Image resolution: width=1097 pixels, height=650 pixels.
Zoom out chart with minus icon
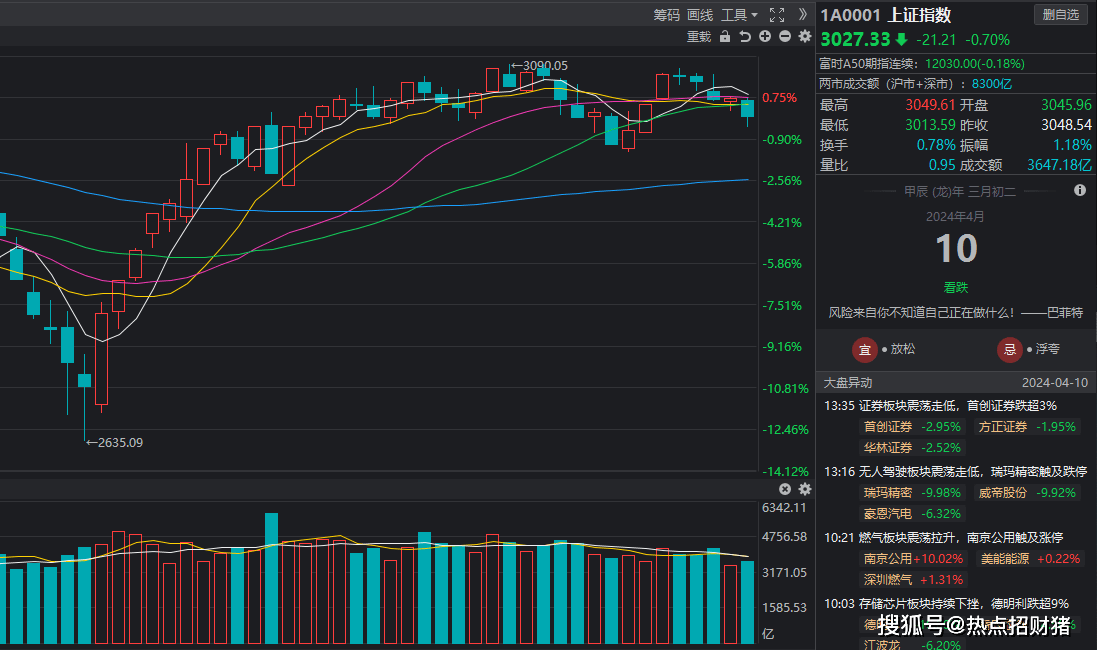coord(785,37)
